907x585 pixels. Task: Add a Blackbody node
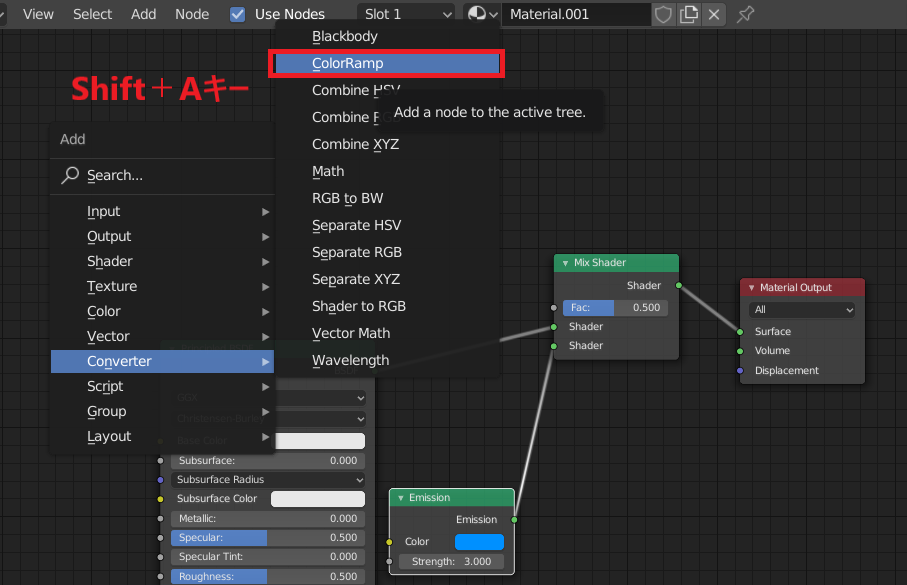(x=387, y=36)
